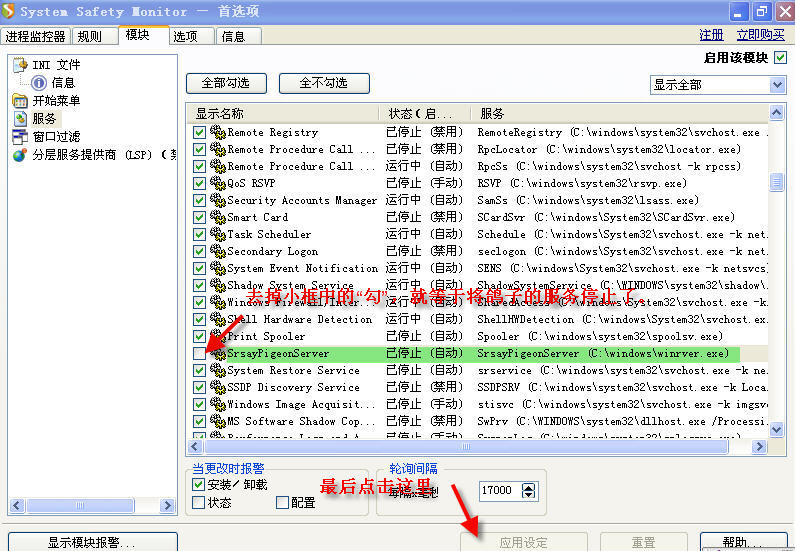Sort by the 显示名称 column header
Image resolution: width=795 pixels, height=551 pixels.
click(282, 114)
